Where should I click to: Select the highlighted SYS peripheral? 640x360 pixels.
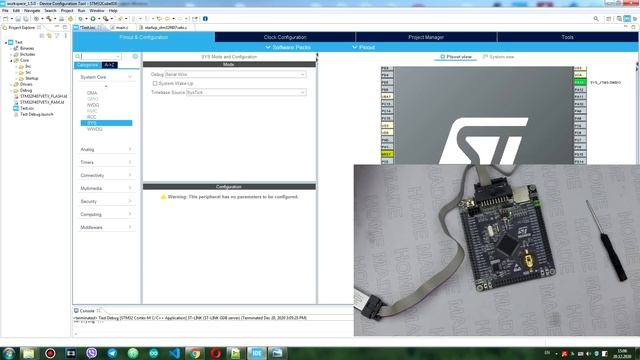(x=106, y=123)
